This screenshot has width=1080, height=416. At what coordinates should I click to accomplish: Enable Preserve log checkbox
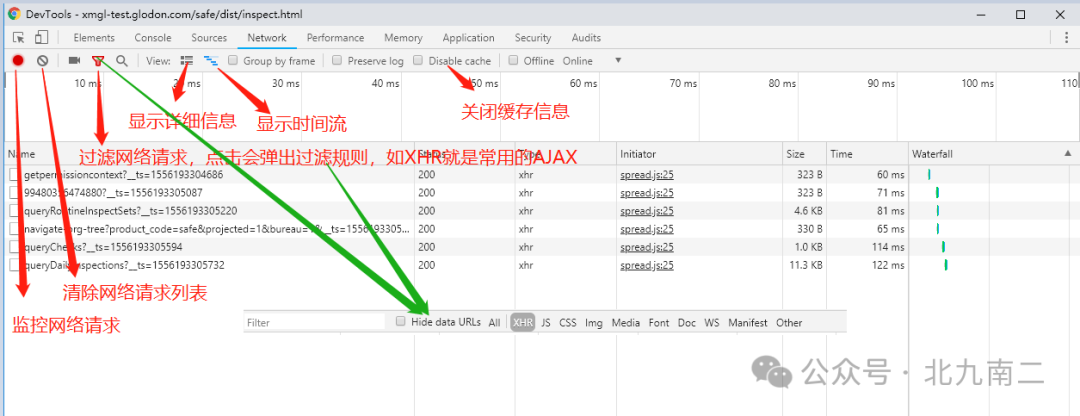tap(337, 61)
